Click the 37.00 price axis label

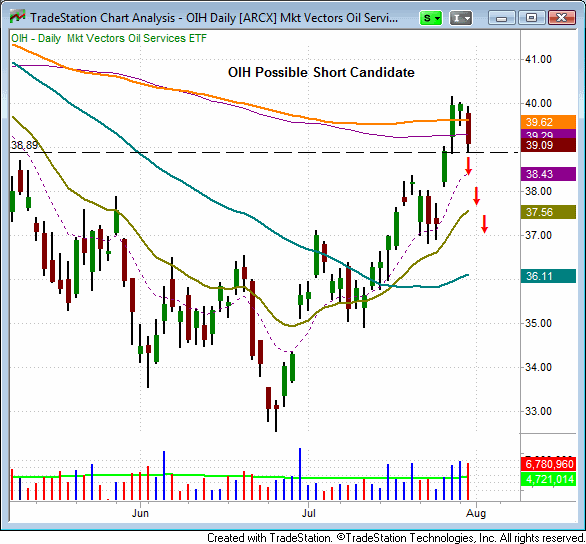click(x=538, y=235)
